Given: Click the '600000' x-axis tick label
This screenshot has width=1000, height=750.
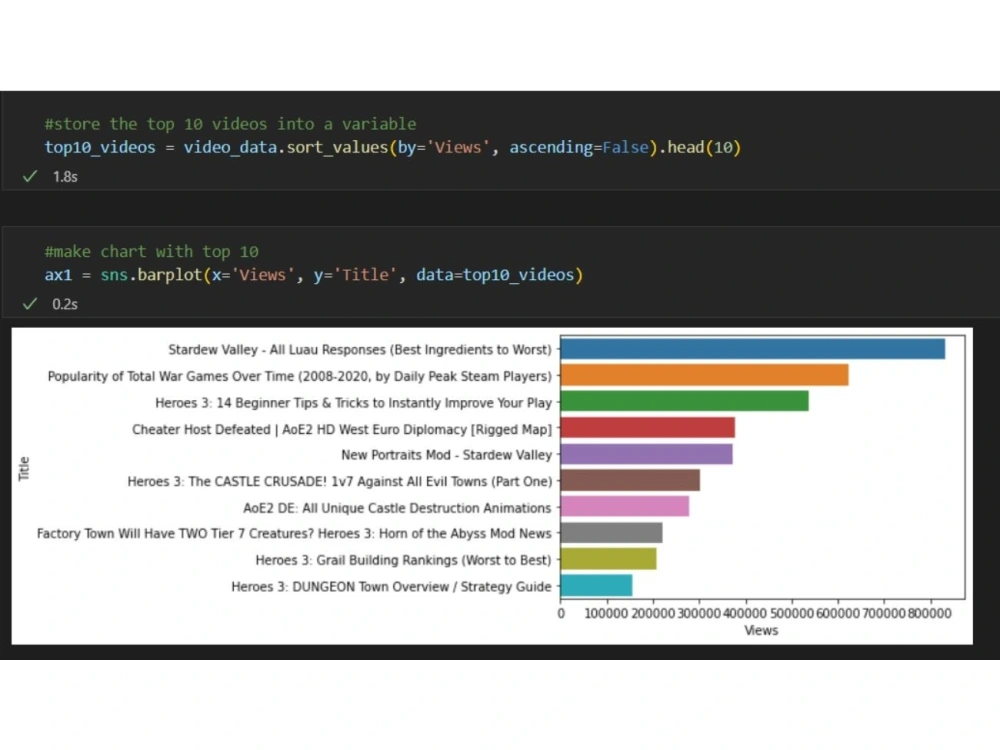Looking at the screenshot, I should tap(837, 614).
